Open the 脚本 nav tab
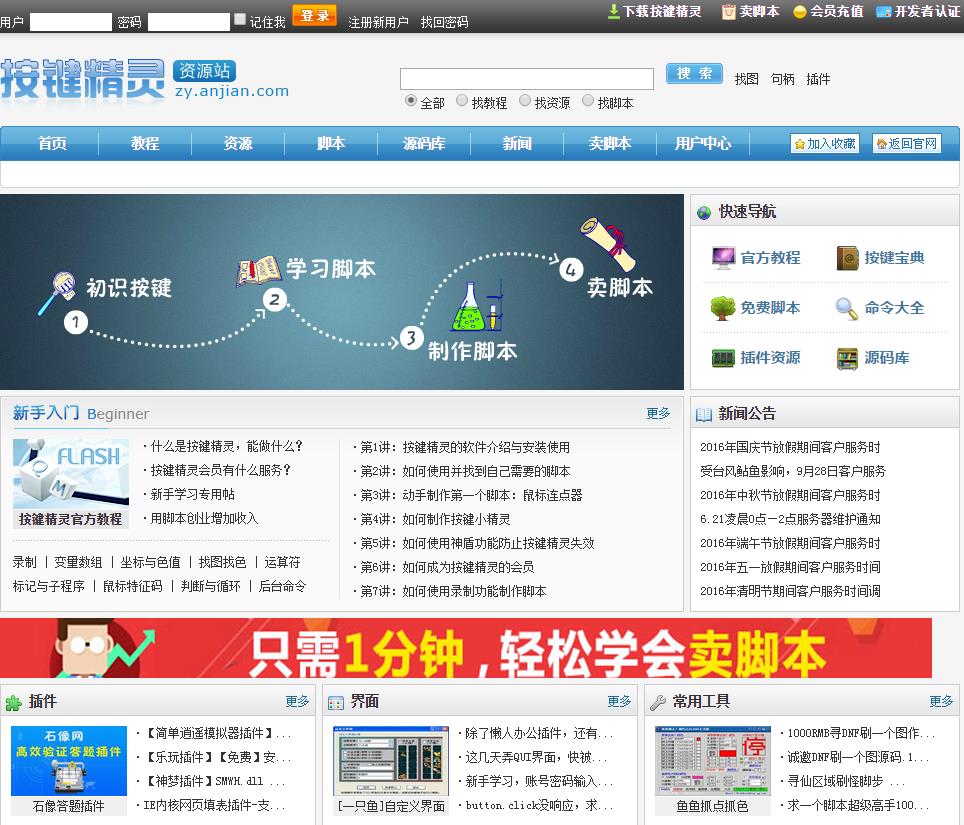This screenshot has width=964, height=825. click(x=331, y=143)
